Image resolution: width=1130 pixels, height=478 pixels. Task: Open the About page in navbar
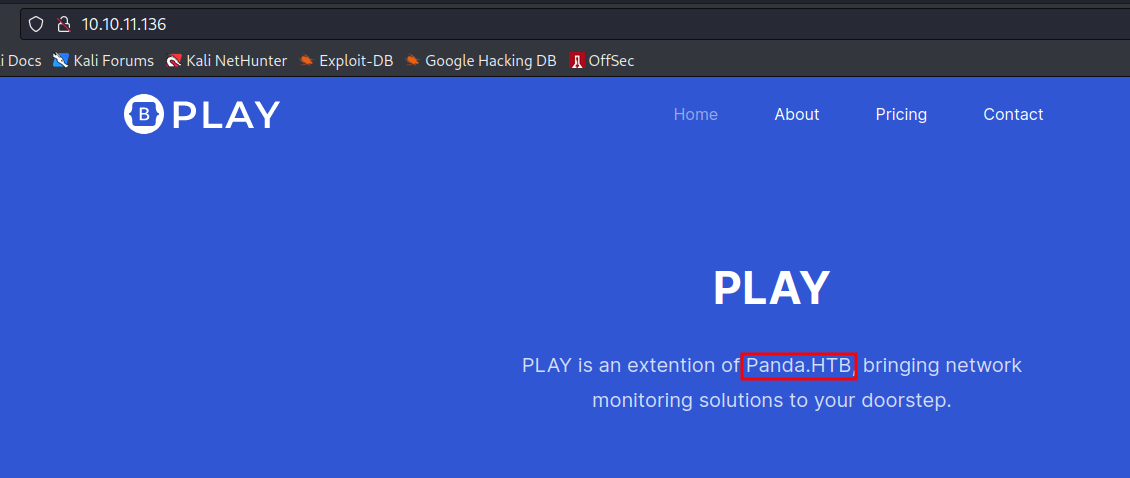click(796, 114)
